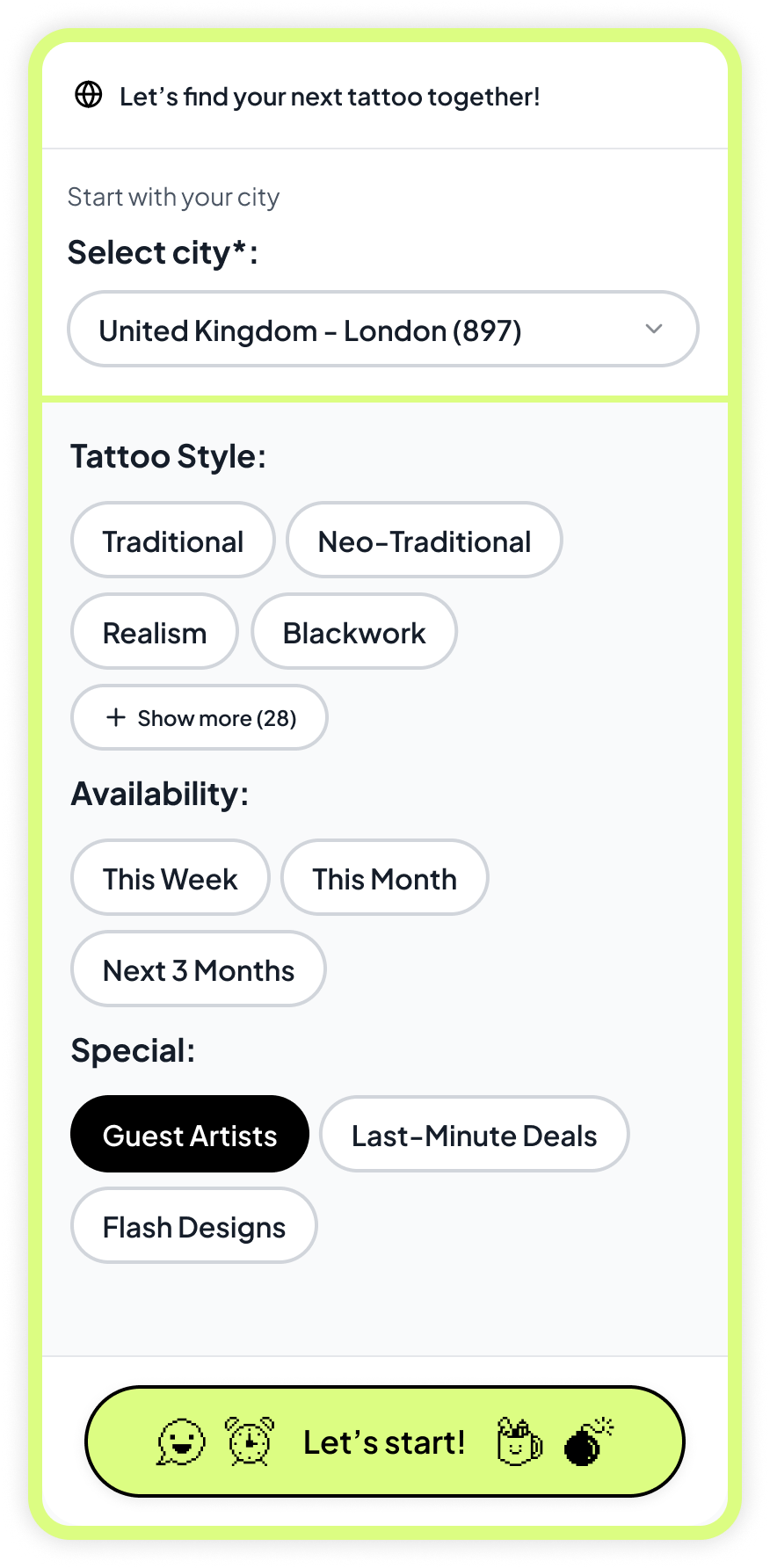This screenshot has height=1568, width=770.
Task: Click the alarm clock icon
Action: [250, 1441]
